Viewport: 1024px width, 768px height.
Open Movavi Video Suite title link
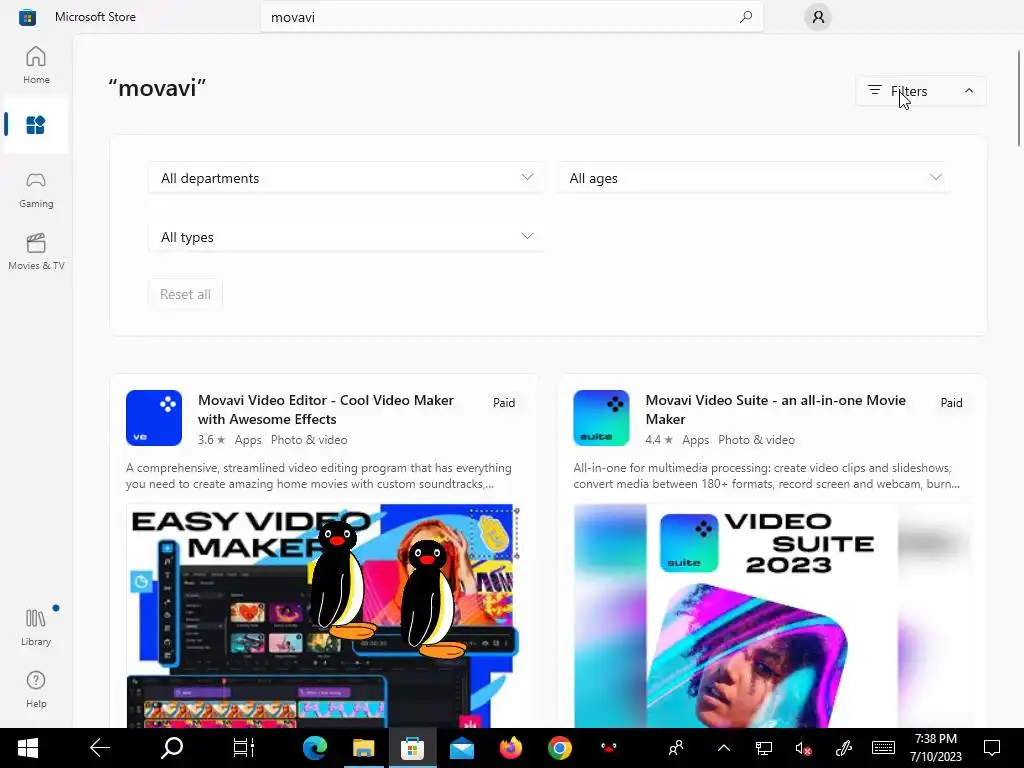(775, 409)
